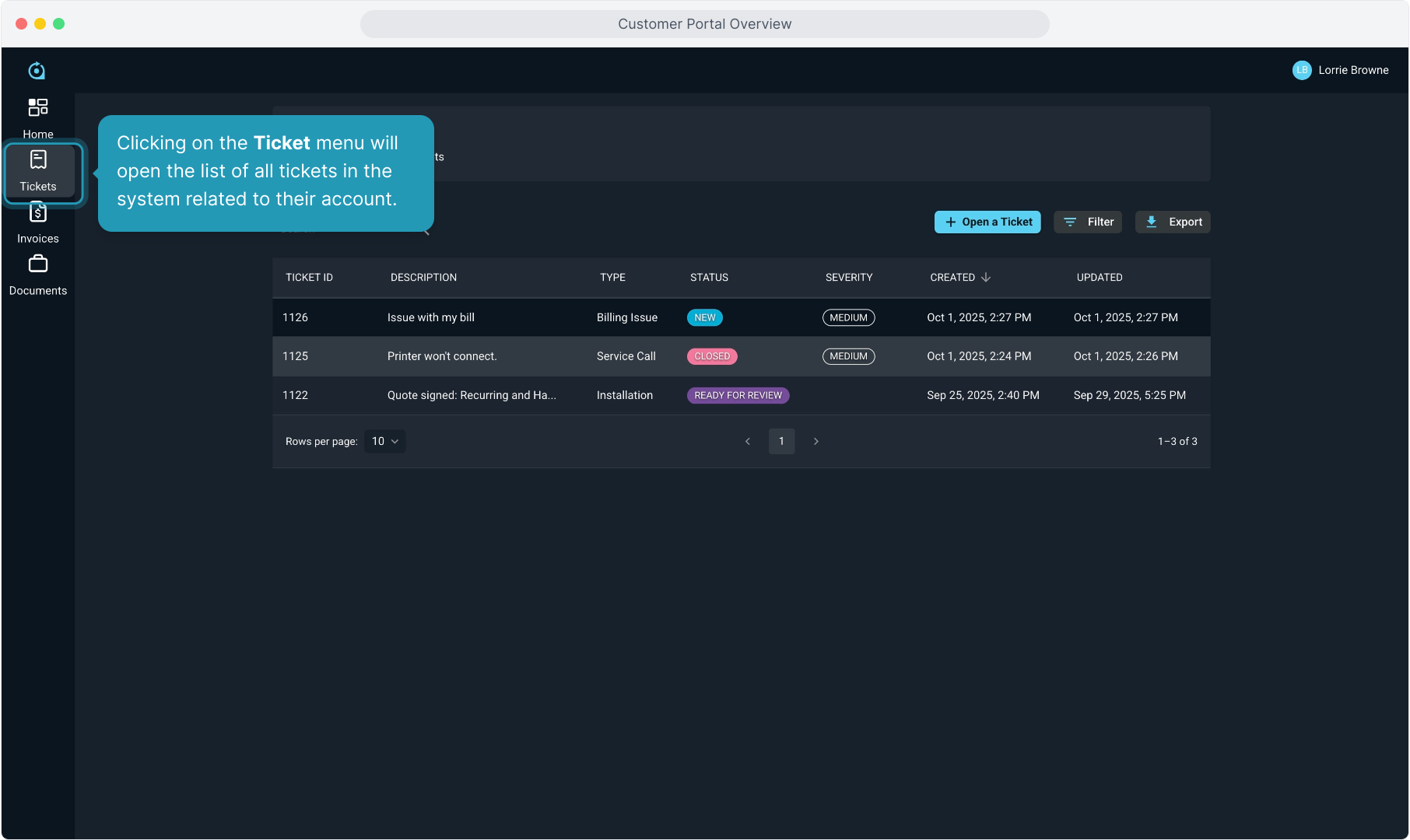
Task: Click the LB user avatar
Action: click(x=1301, y=70)
